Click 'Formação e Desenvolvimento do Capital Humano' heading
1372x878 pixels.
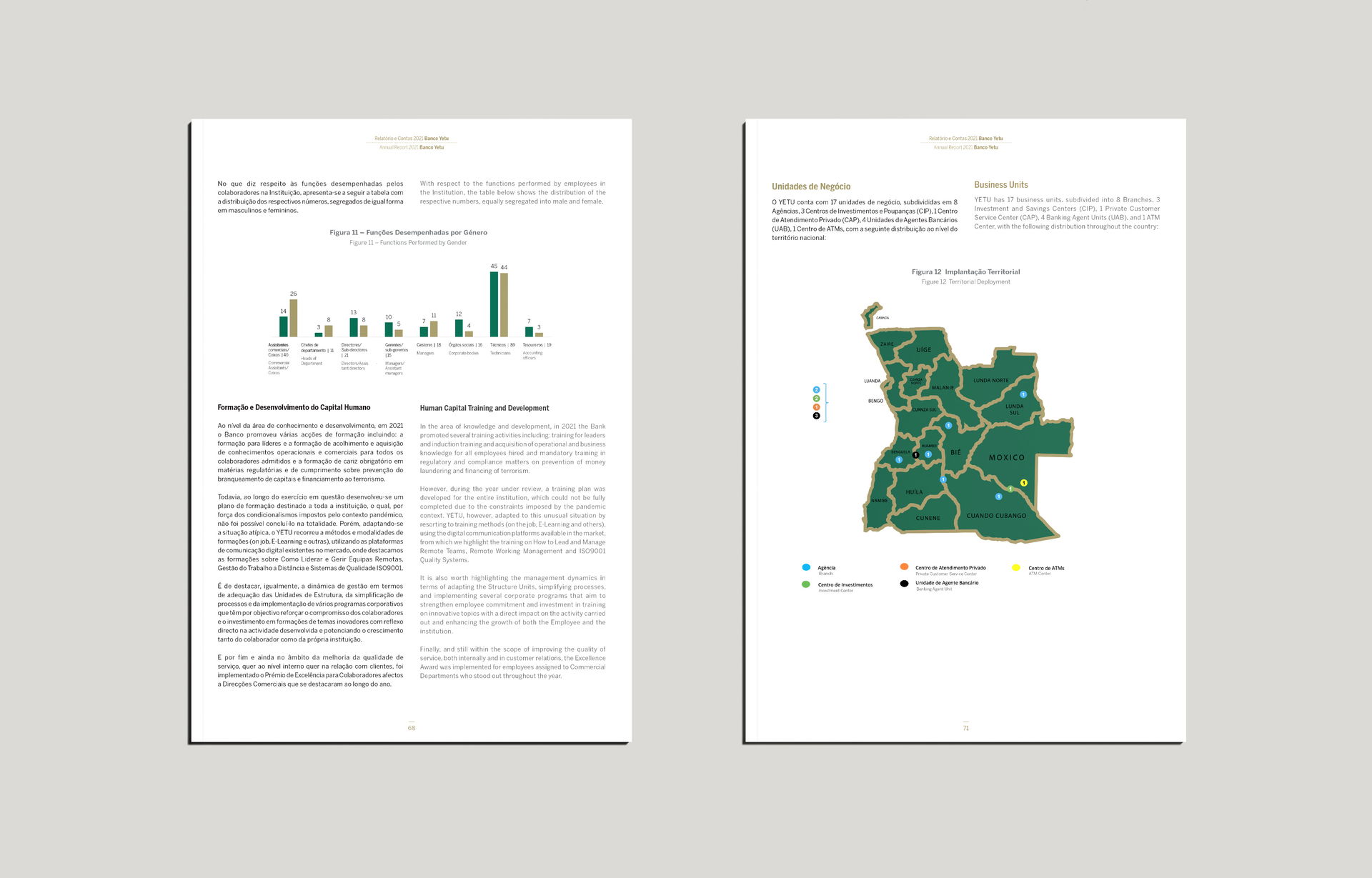[294, 408]
